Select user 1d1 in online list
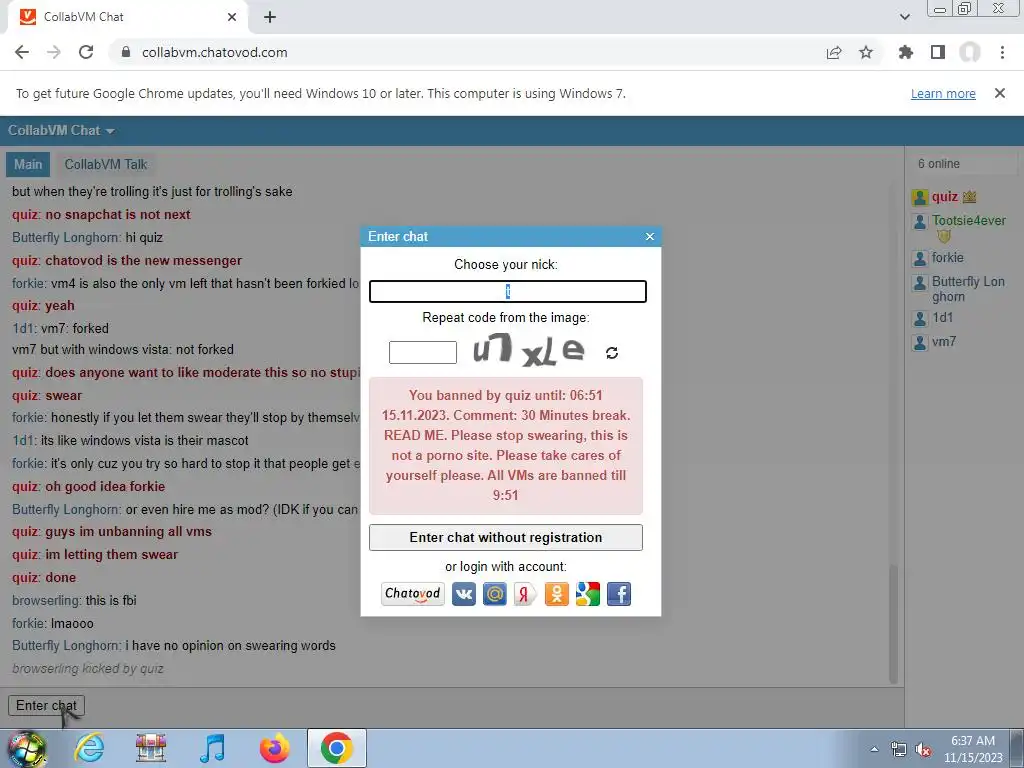1024x768 pixels. coord(942,318)
